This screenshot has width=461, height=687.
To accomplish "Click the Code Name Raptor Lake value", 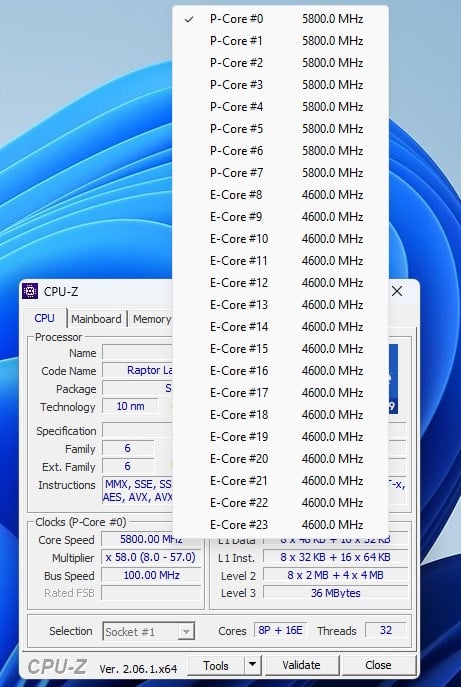I will click(x=138, y=370).
